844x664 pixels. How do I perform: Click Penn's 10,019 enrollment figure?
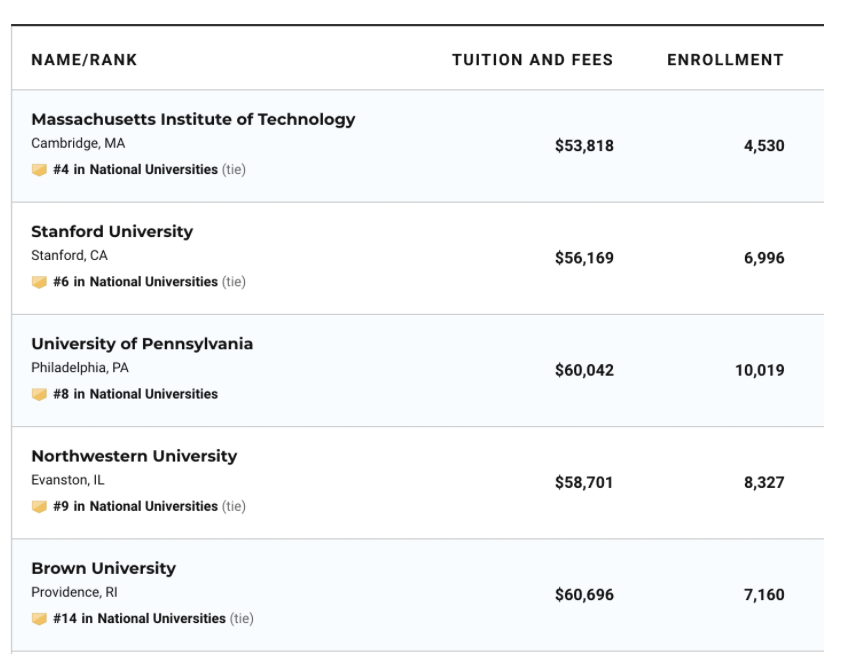pos(759,370)
